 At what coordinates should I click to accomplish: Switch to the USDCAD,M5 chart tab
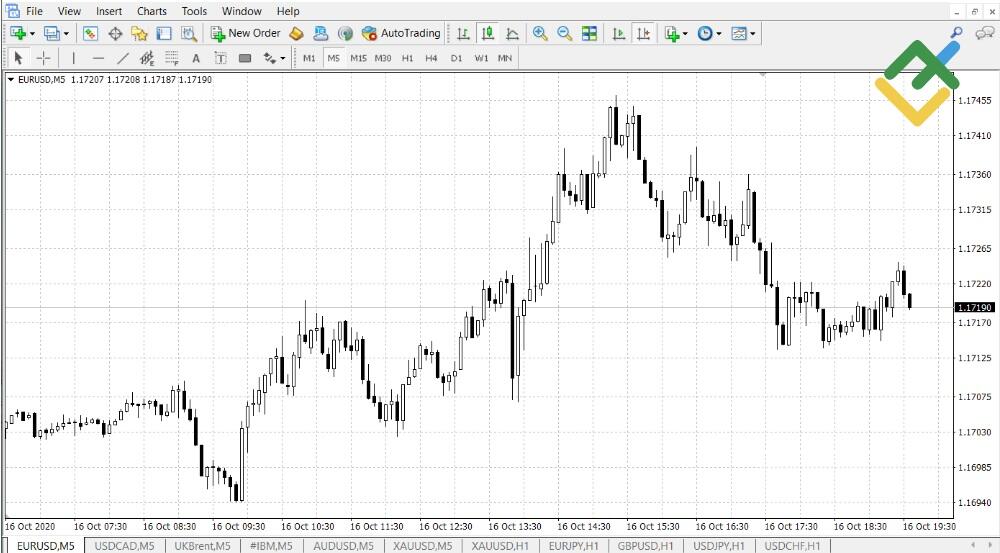click(124, 546)
